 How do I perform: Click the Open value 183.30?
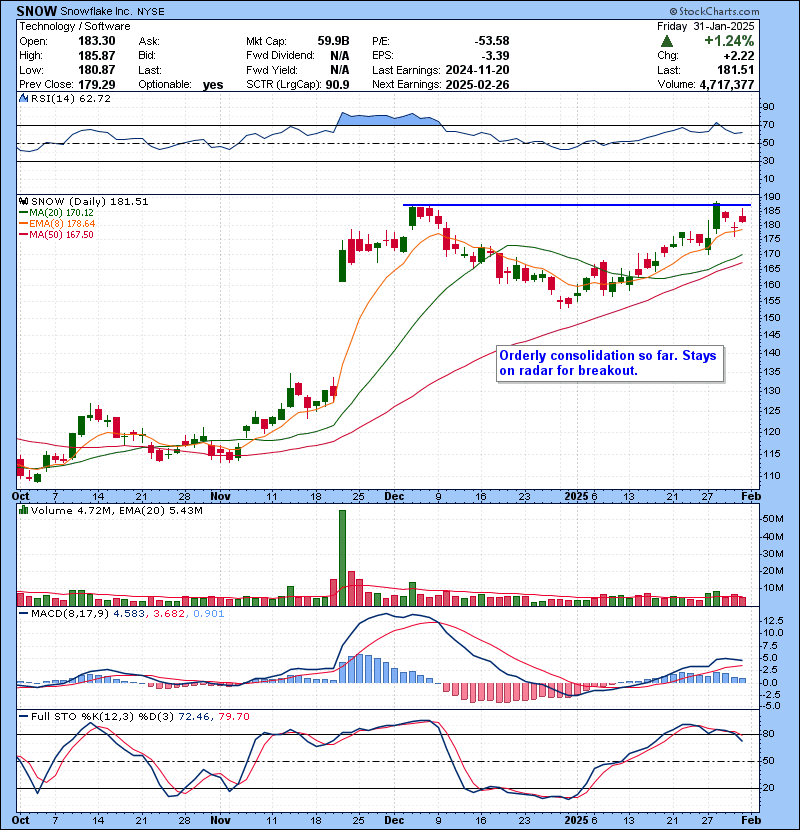pos(96,41)
